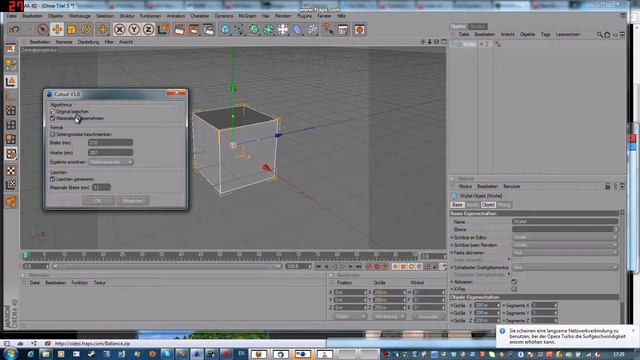Click the blue cube primitive icon
The width and height of the screenshot is (640, 360).
coord(225,29)
